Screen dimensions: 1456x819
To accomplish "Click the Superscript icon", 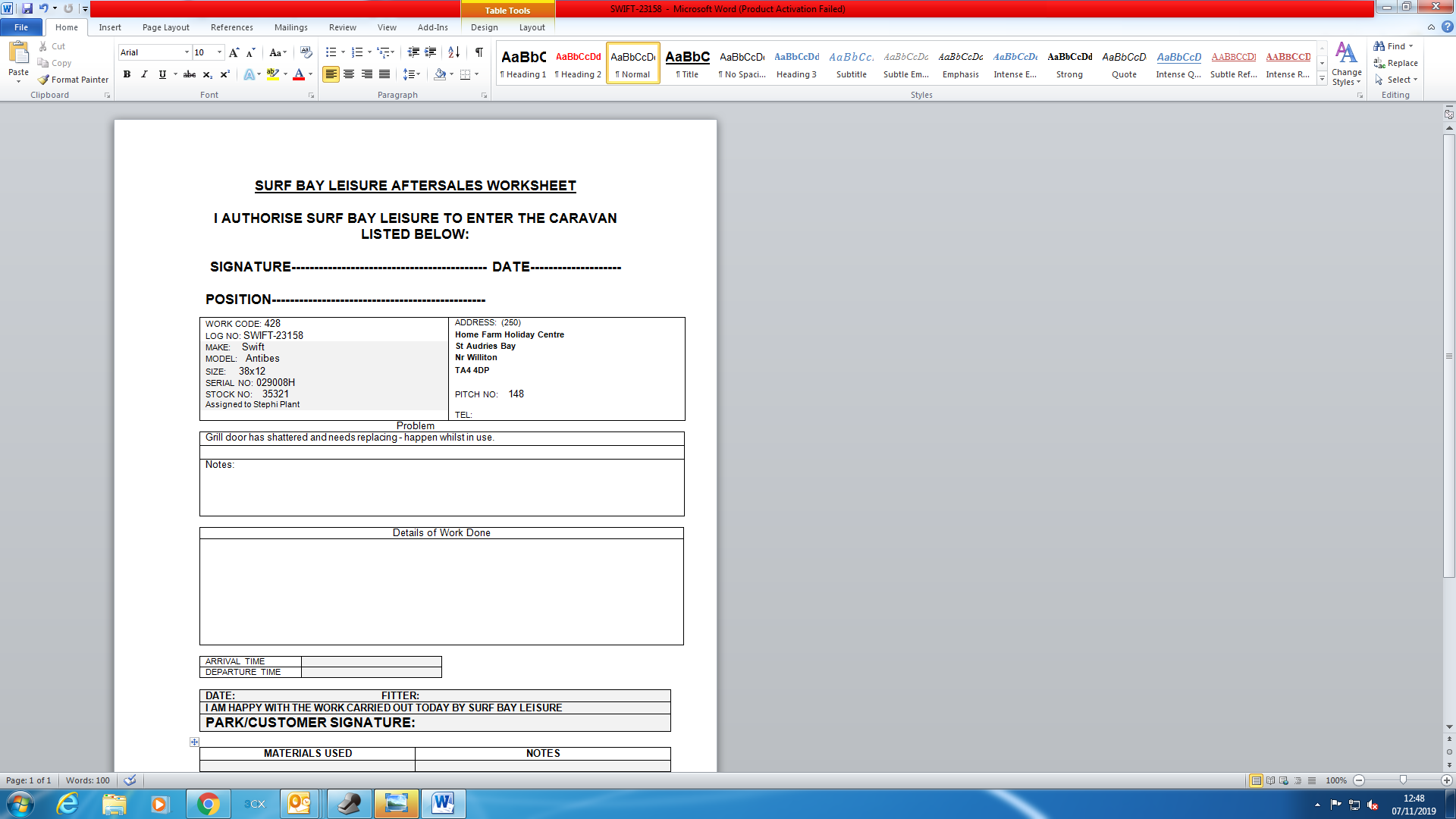I will tap(224, 74).
